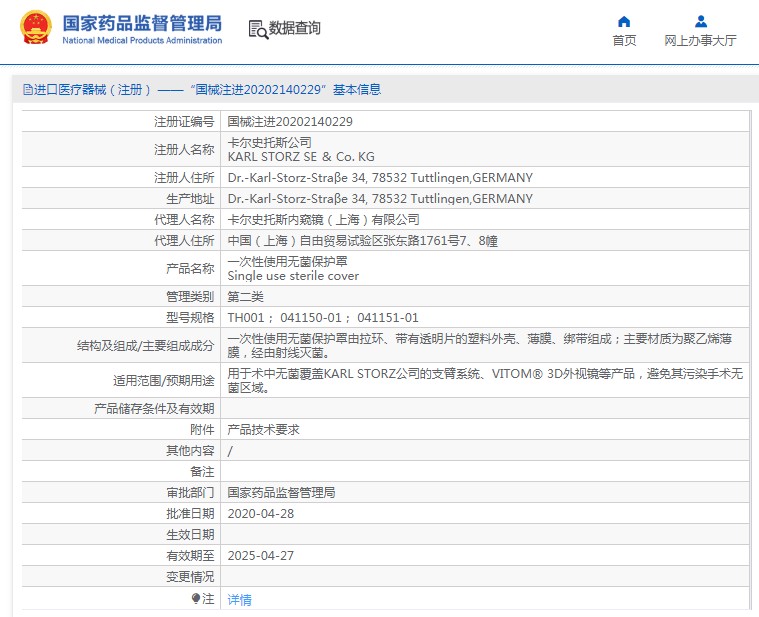Click the 数据查询 title text
Screen dimensions: 759x617
(294, 28)
